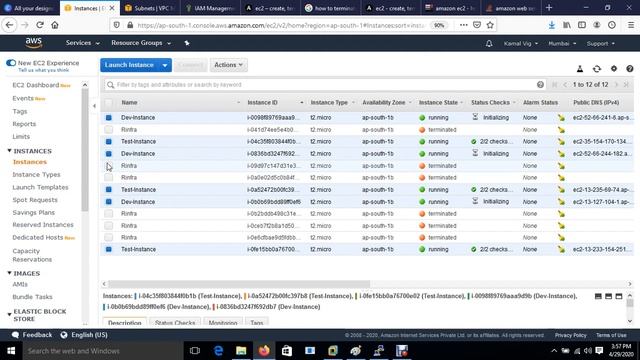
Task: Open the Status Checks details tab
Action: 175,322
